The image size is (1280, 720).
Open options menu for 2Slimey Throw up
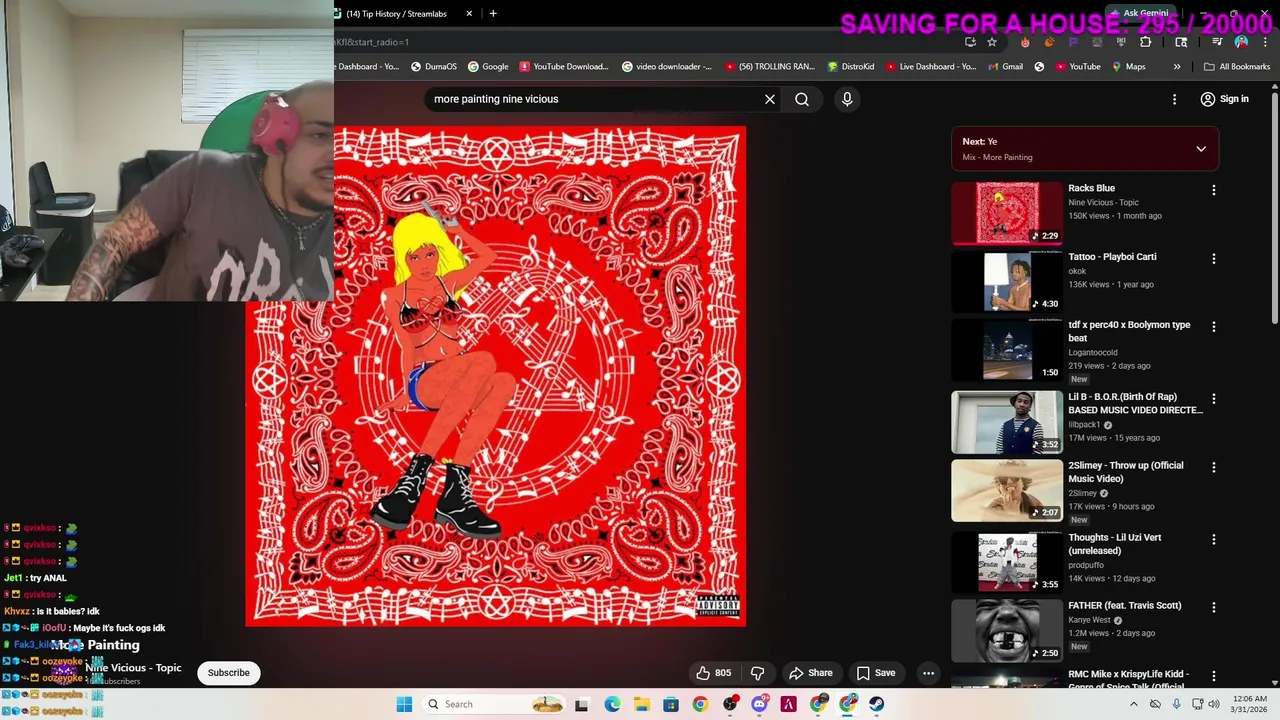click(x=1214, y=467)
